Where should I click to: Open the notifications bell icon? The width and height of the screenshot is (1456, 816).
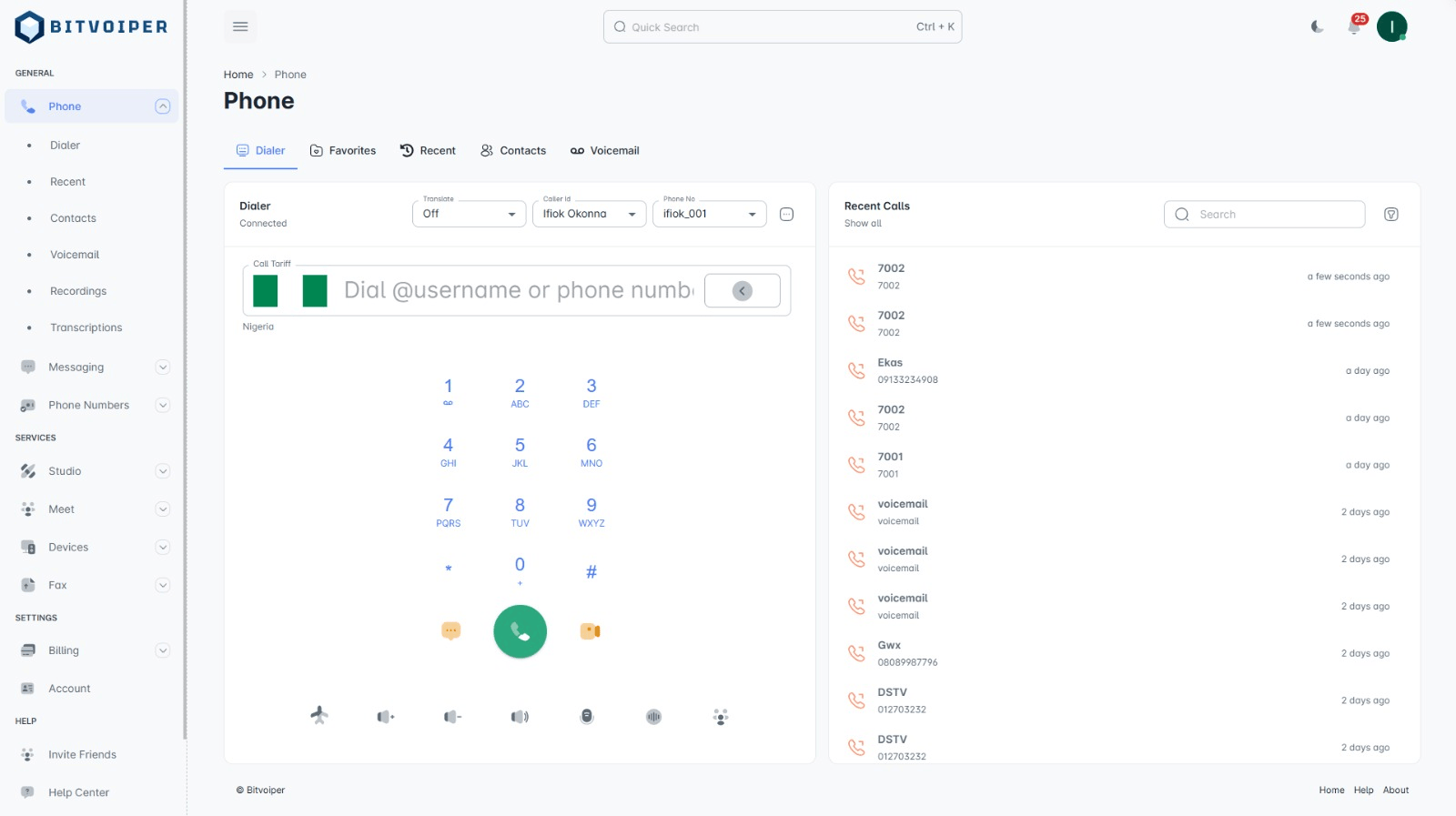tap(1353, 27)
